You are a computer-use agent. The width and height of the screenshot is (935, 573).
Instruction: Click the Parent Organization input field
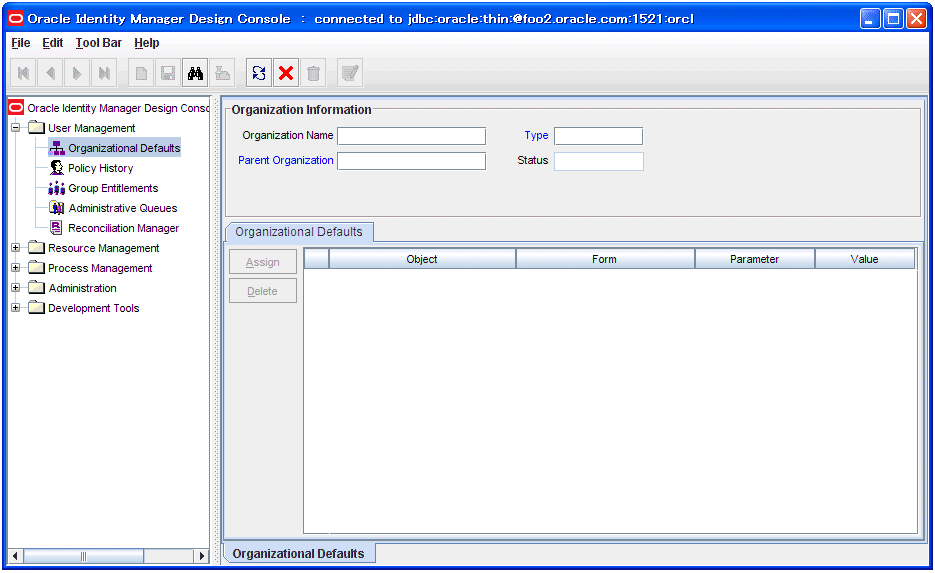pos(411,161)
